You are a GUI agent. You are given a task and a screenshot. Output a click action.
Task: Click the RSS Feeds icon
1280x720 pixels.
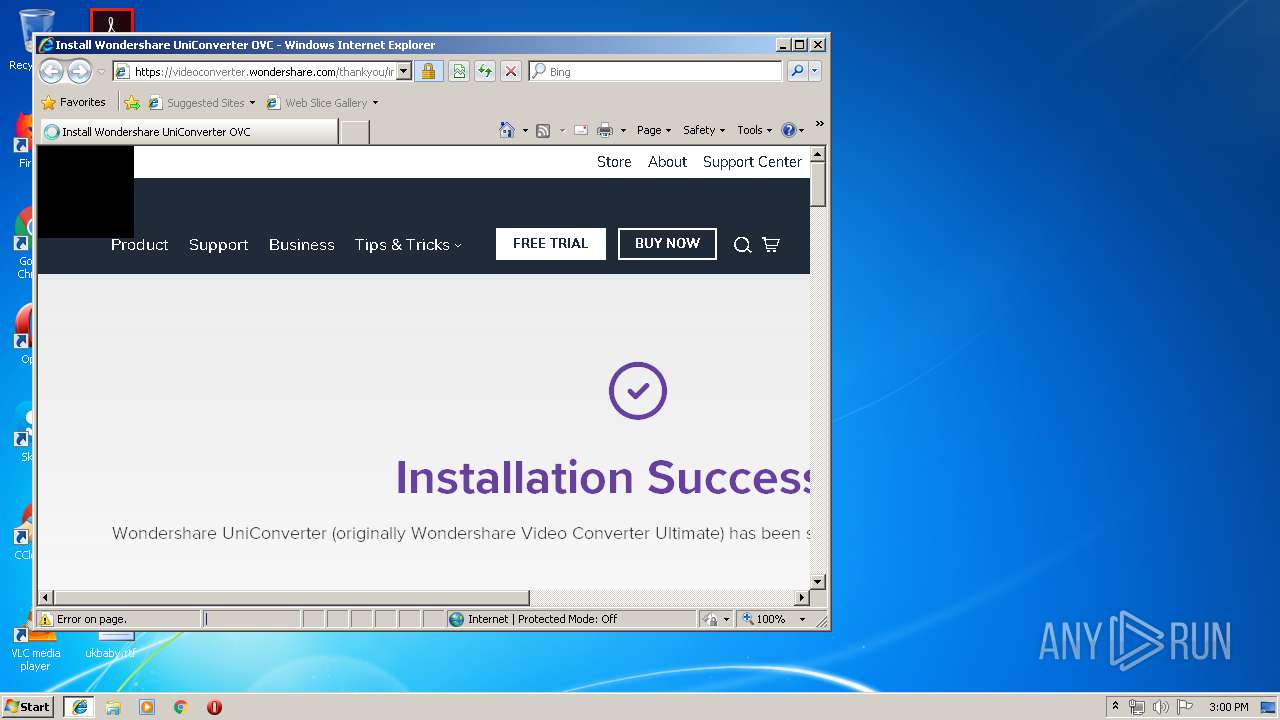pos(543,130)
